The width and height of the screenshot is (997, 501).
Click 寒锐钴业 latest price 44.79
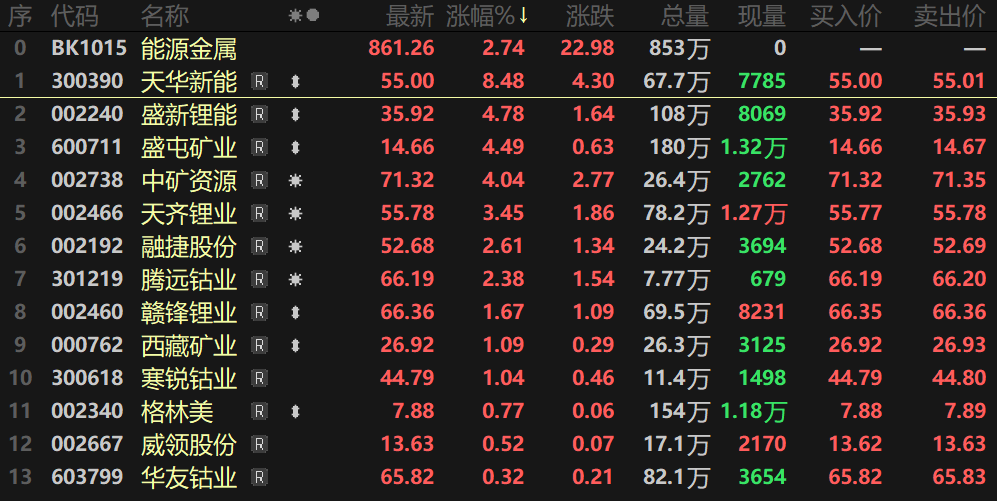pos(407,379)
